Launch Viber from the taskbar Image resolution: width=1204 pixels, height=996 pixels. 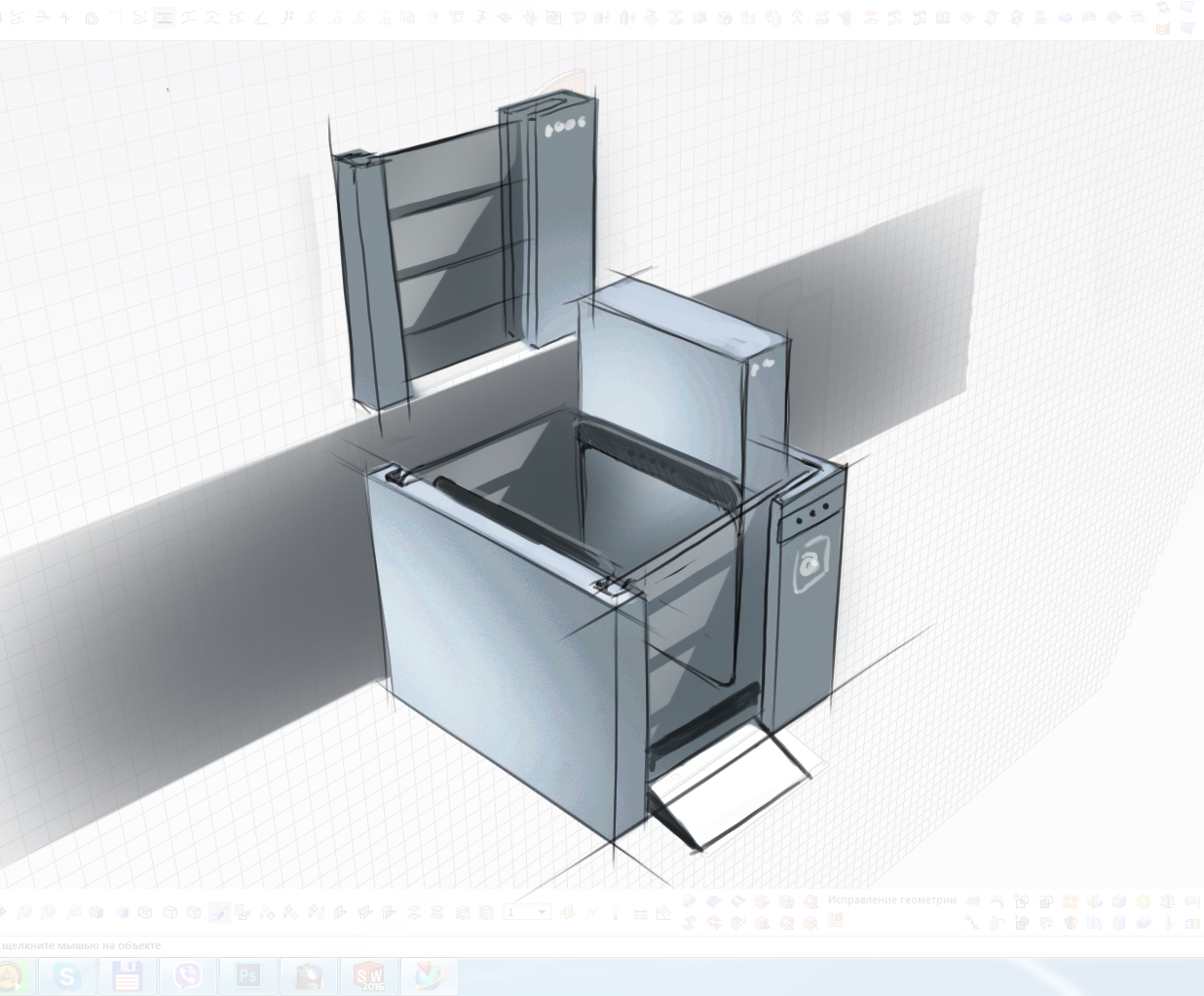click(188, 976)
